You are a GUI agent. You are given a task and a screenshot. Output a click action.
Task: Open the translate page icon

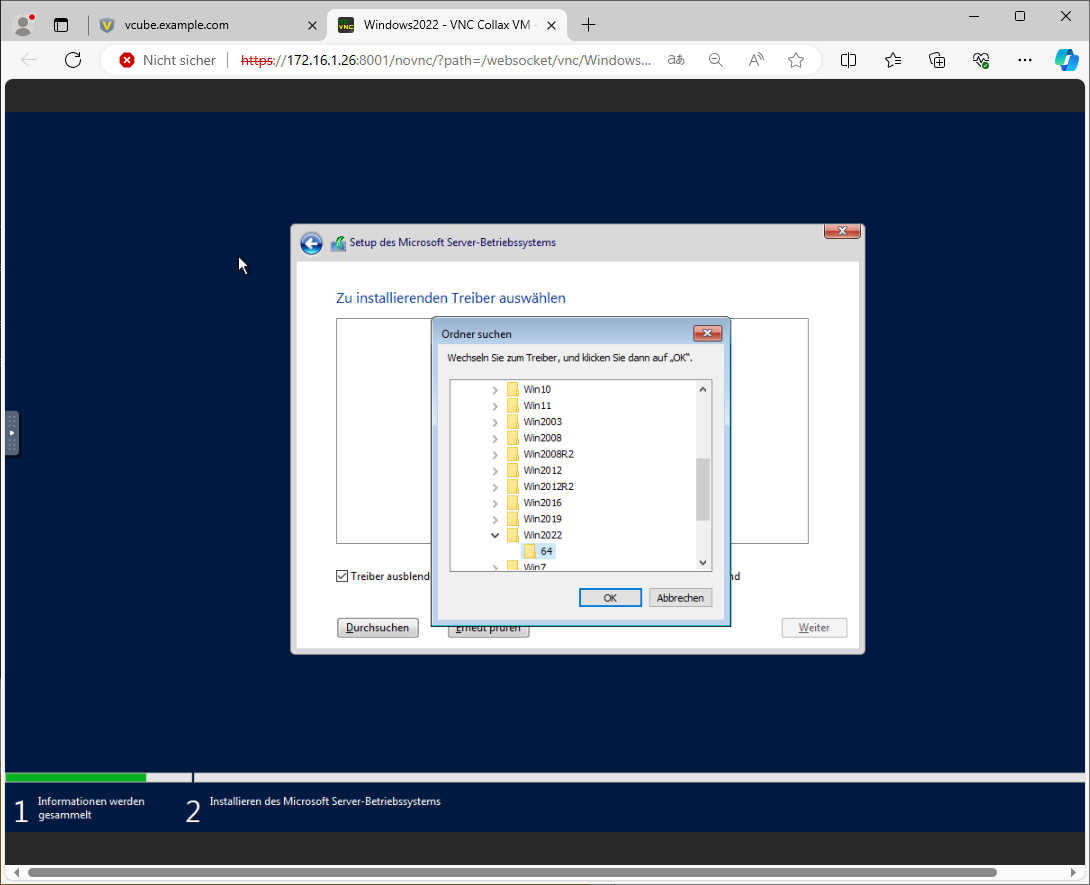676,60
